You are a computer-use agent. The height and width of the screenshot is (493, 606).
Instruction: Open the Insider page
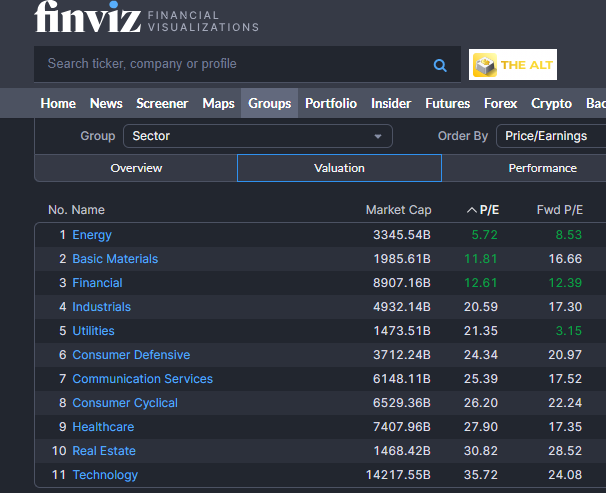tap(391, 103)
